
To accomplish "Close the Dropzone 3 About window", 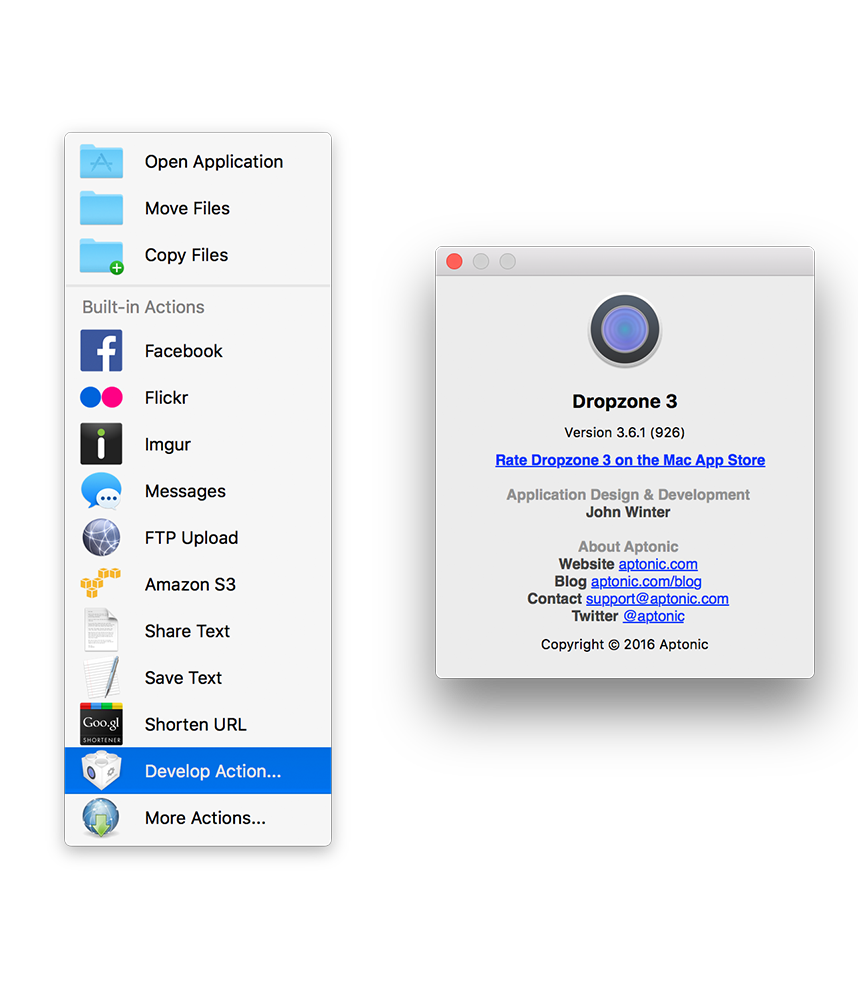I will click(454, 261).
